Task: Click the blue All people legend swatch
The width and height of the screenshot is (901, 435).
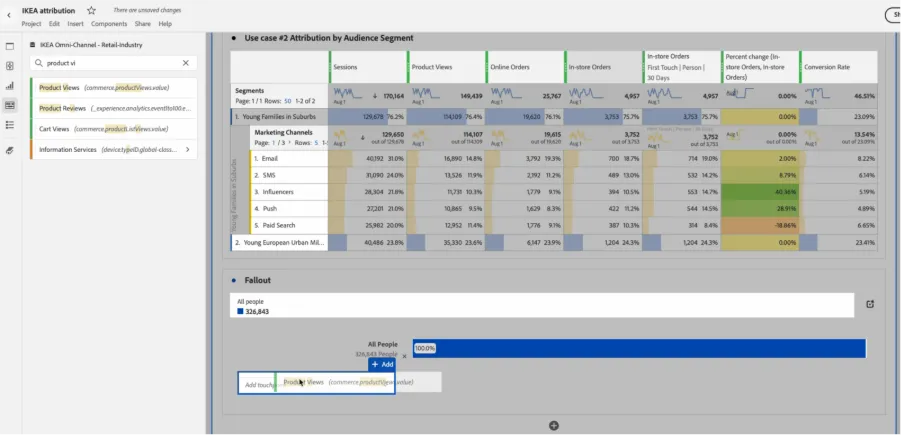Action: tap(240, 311)
